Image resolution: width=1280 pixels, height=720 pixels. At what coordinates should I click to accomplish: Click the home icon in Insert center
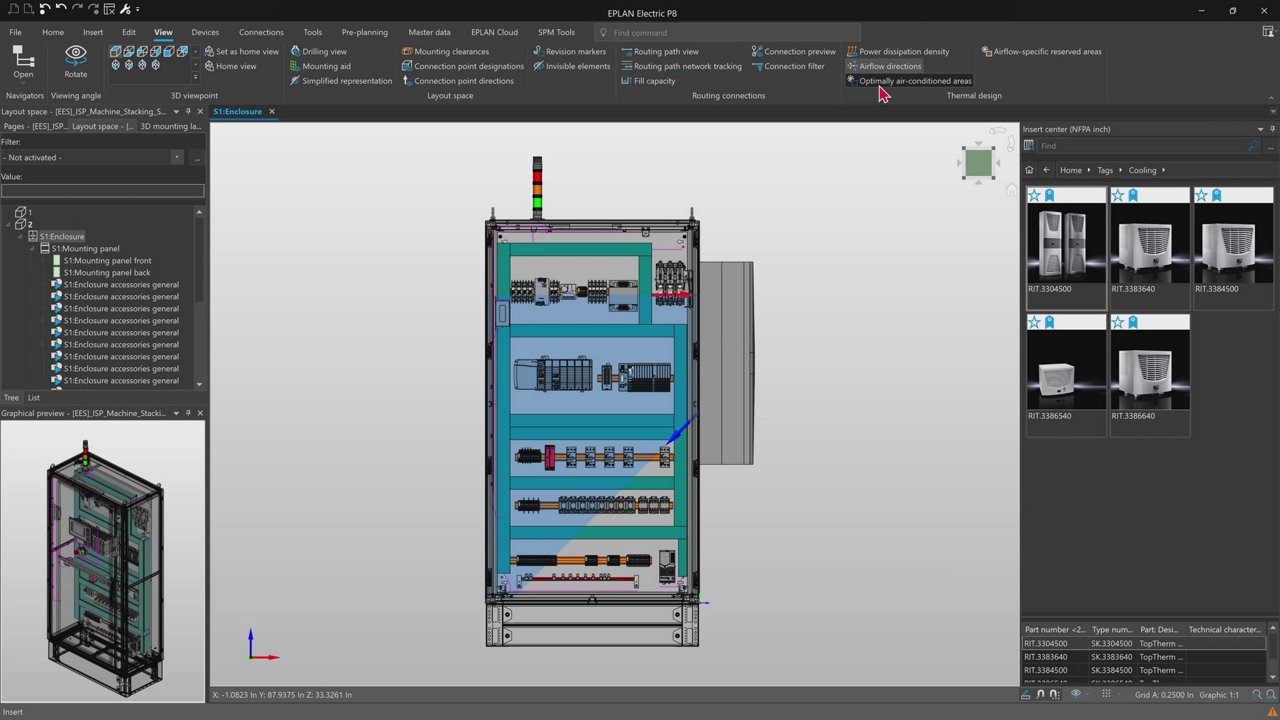[x=1029, y=170]
